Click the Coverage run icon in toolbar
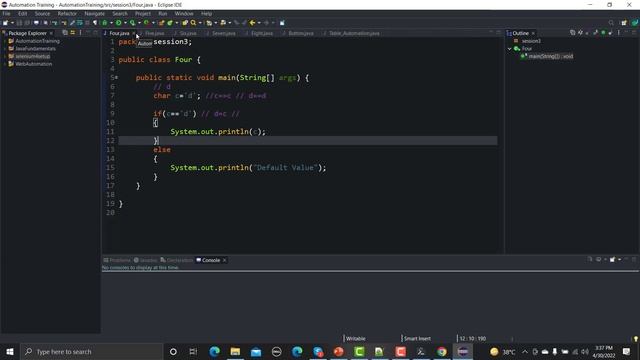The width and height of the screenshot is (640, 360). pos(132,23)
